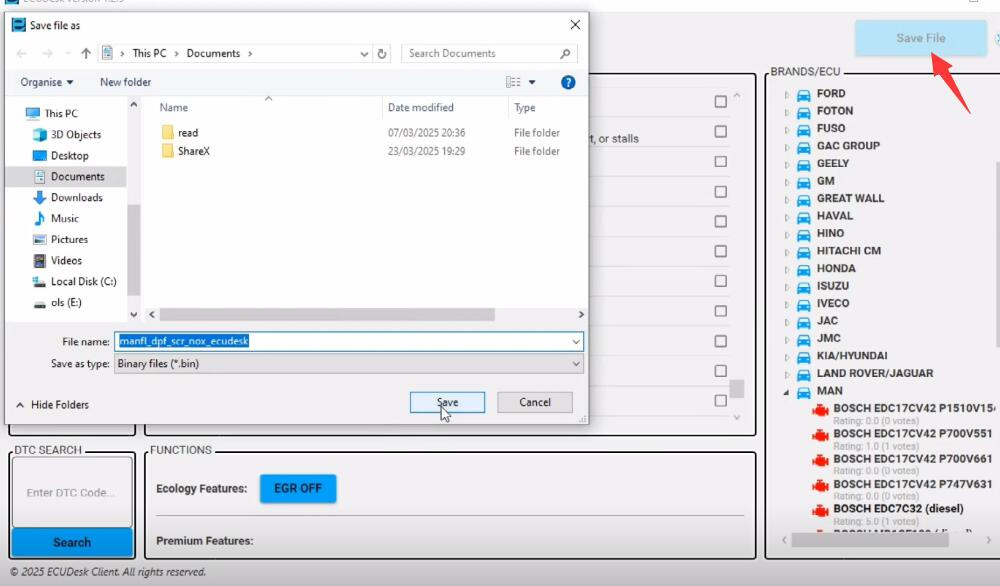Open the Save as type dropdown
Screen dimensions: 1000x586
(x=575, y=363)
